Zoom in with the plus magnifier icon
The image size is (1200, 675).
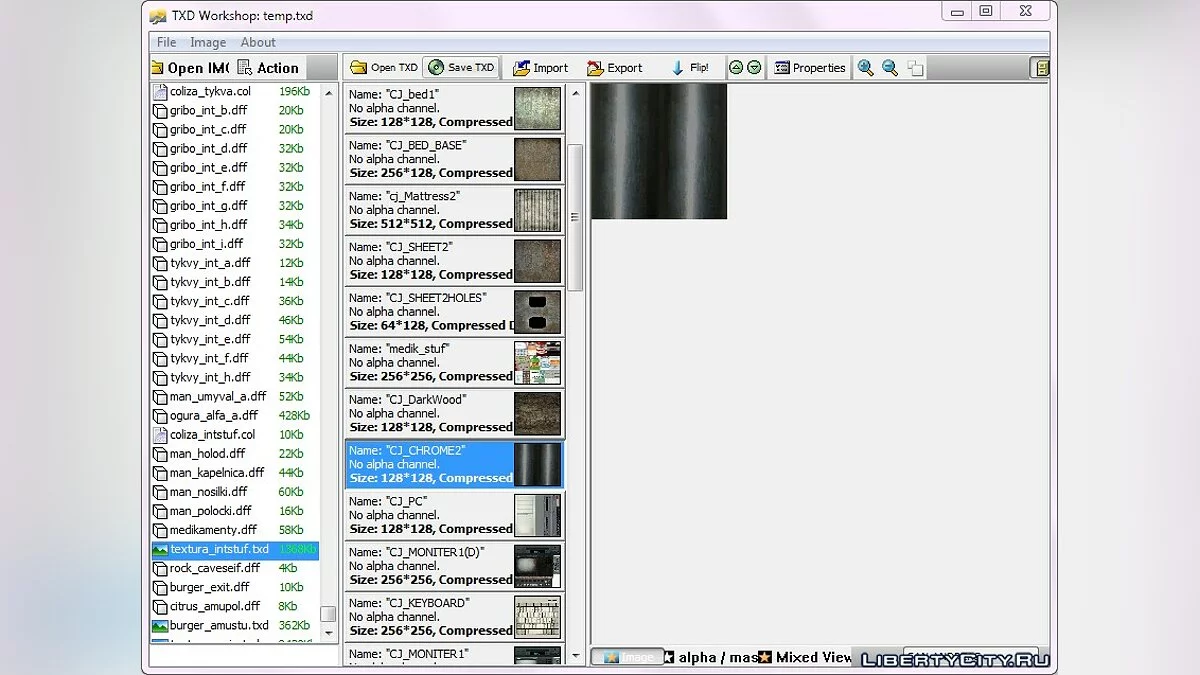point(866,68)
